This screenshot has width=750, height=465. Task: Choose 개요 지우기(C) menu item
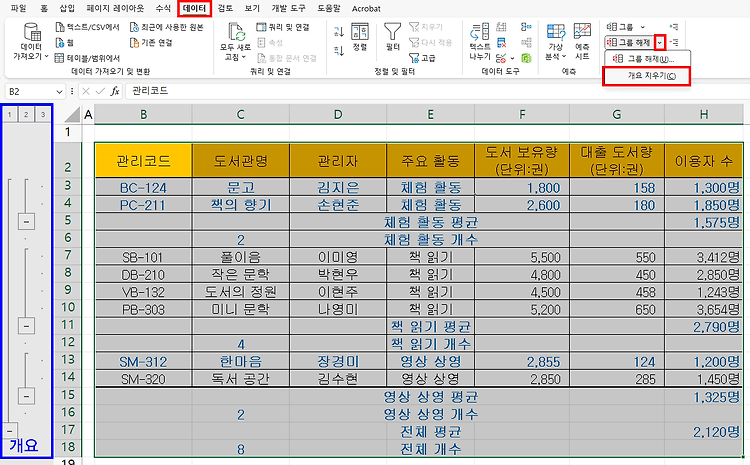point(647,76)
